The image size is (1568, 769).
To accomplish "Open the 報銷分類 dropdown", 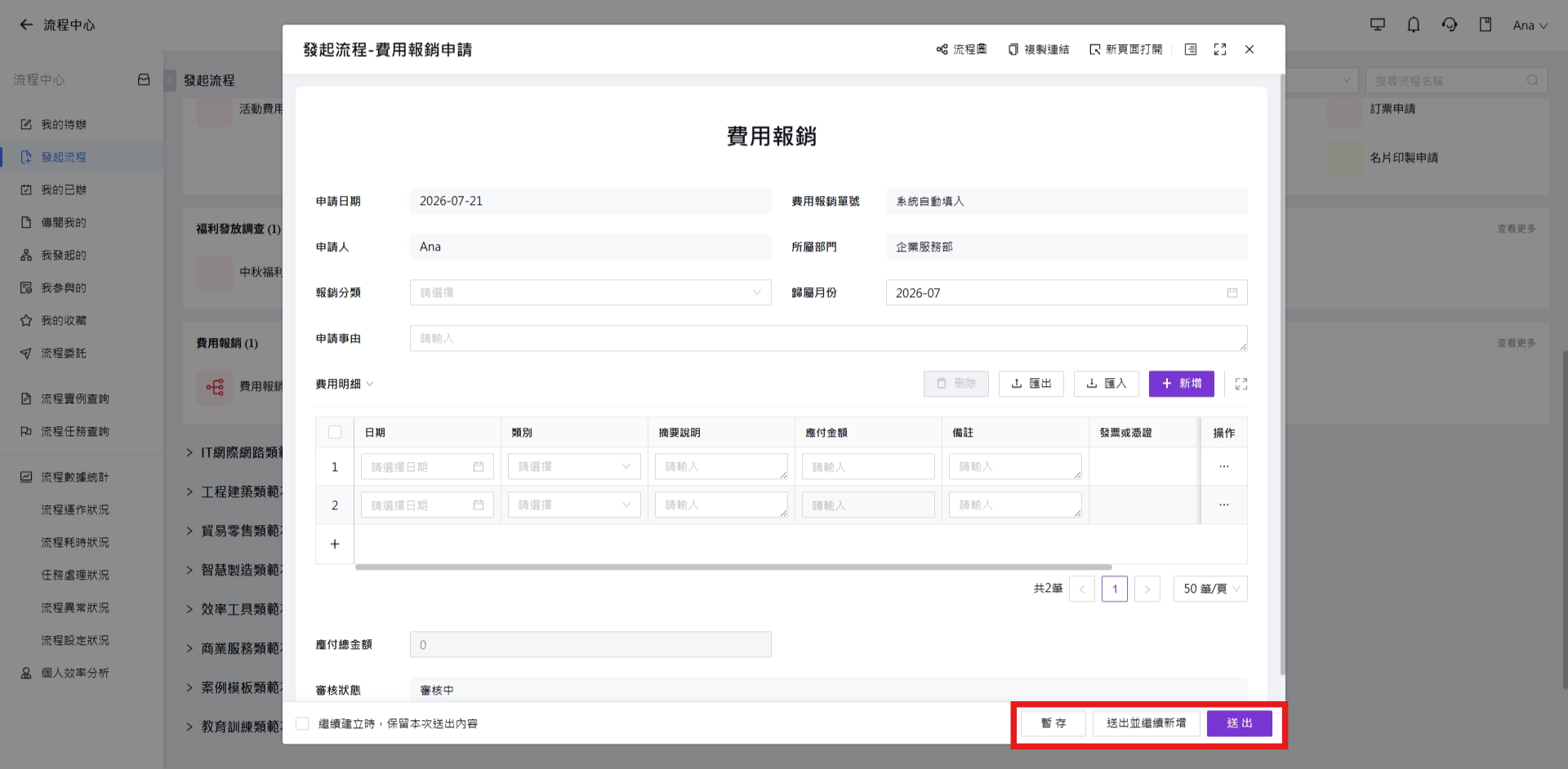I will click(x=590, y=293).
